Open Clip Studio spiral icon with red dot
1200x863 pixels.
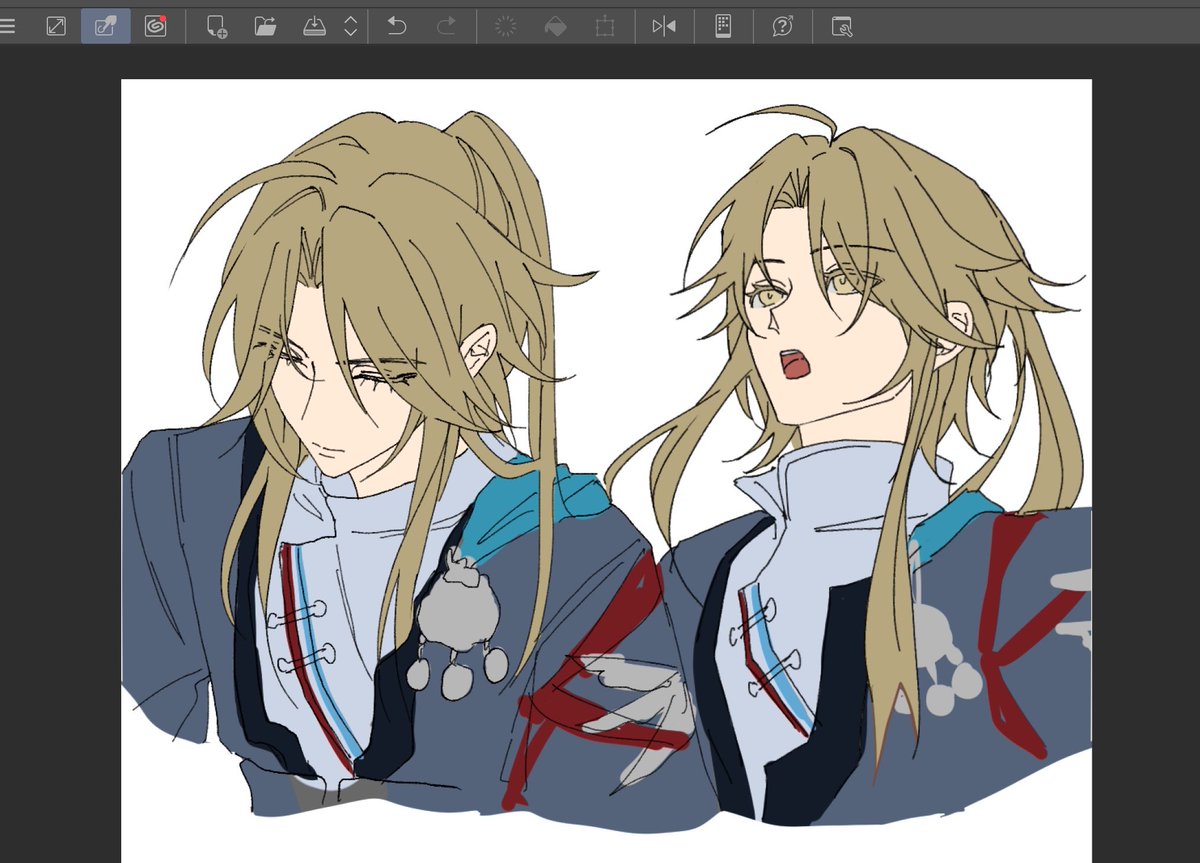coord(155,27)
